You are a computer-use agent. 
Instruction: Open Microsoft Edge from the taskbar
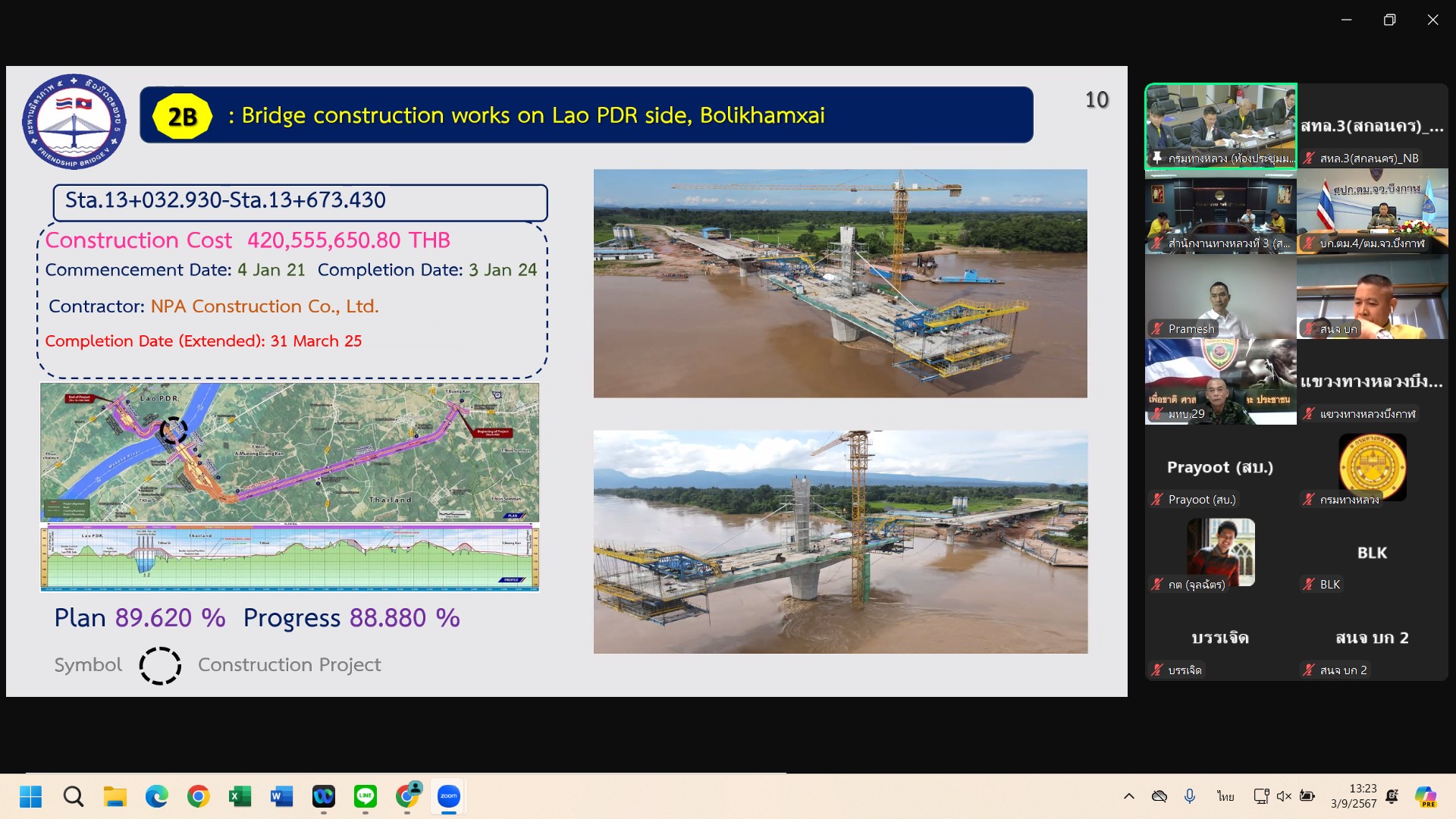pos(157,796)
